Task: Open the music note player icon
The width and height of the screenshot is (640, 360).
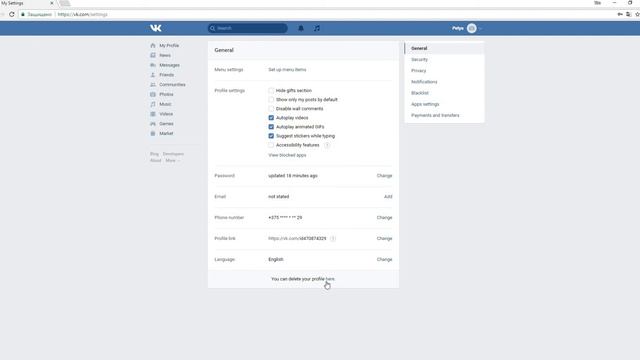Action: coord(317,28)
